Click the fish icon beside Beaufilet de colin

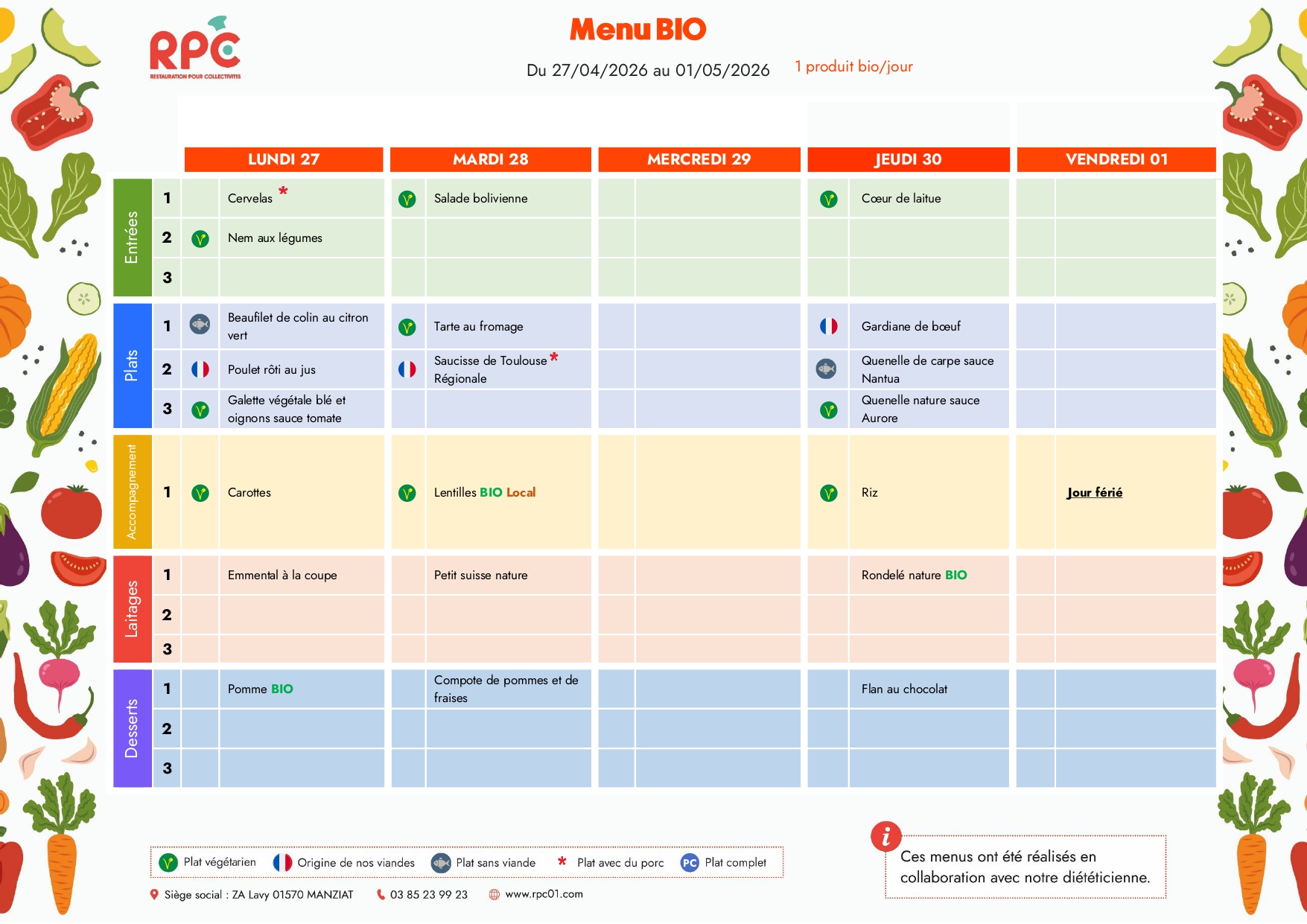click(x=200, y=324)
